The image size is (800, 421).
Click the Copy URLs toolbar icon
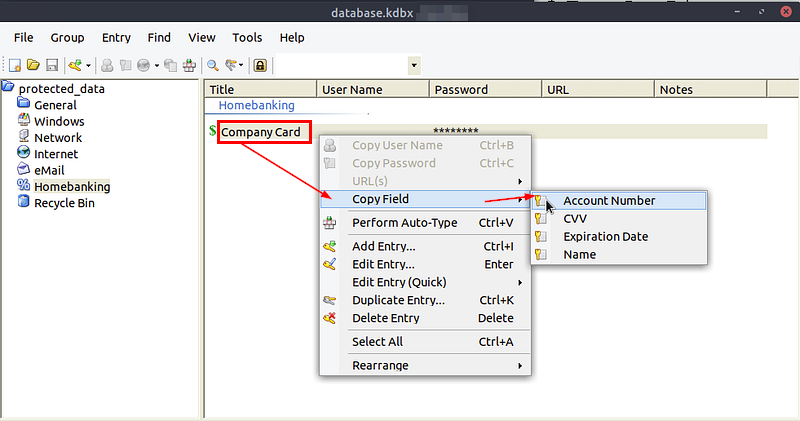click(x=171, y=65)
